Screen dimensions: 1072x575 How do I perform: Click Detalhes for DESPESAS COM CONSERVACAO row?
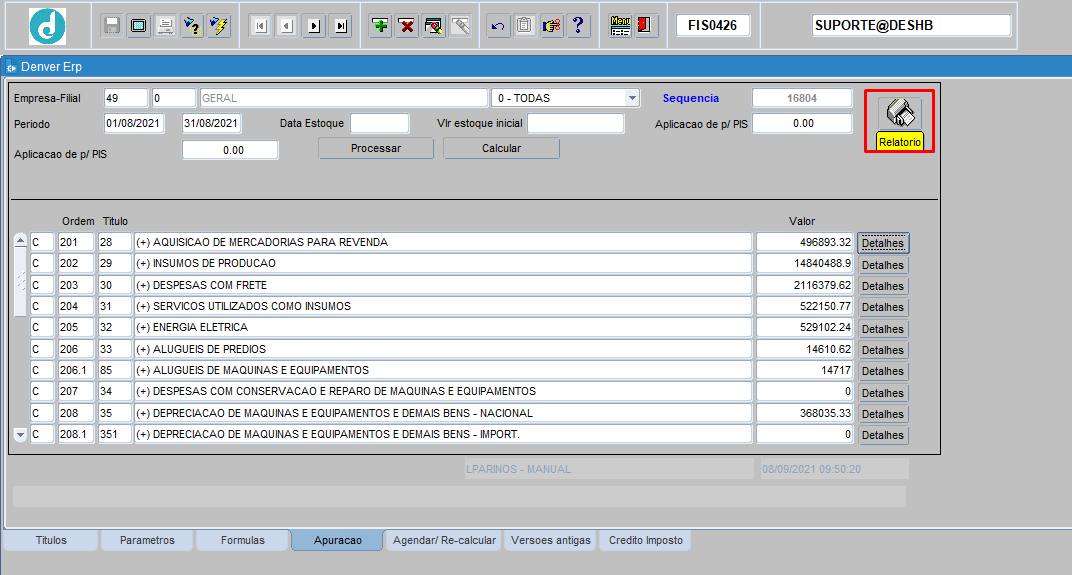883,392
